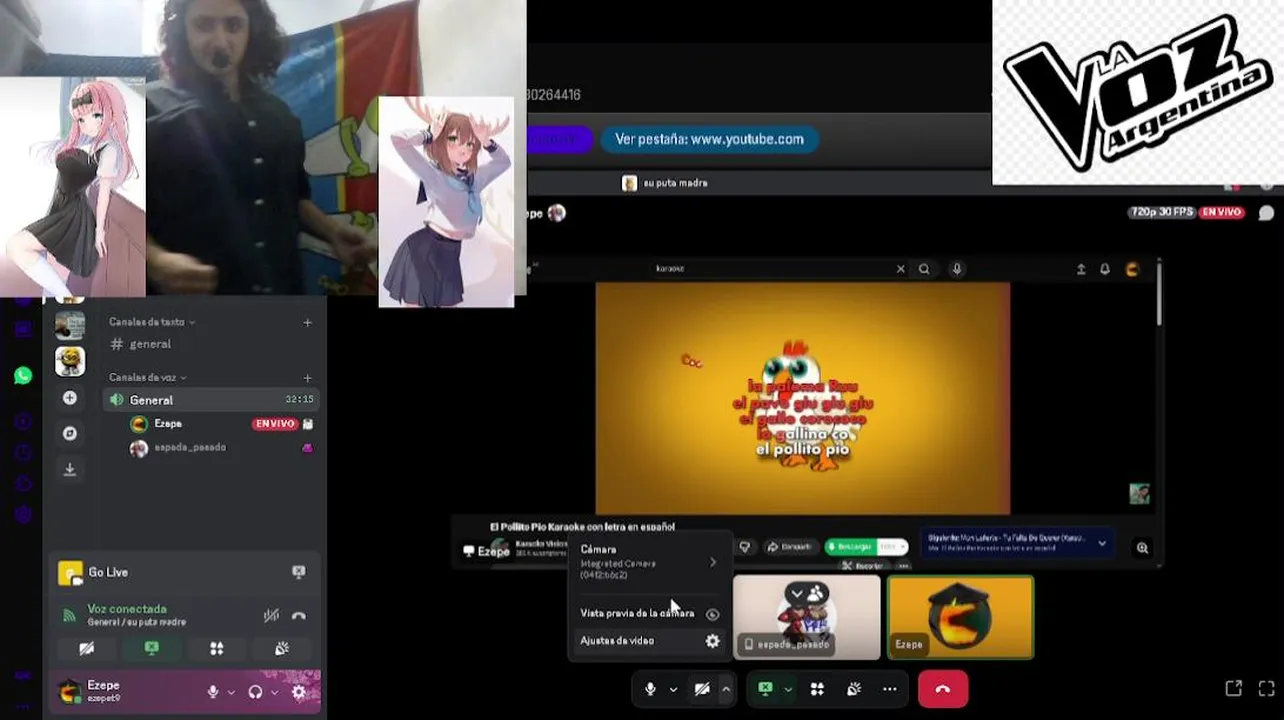This screenshot has width=1284, height=720.
Task: Expand microphone options in bottom call controls
Action: click(x=673, y=689)
